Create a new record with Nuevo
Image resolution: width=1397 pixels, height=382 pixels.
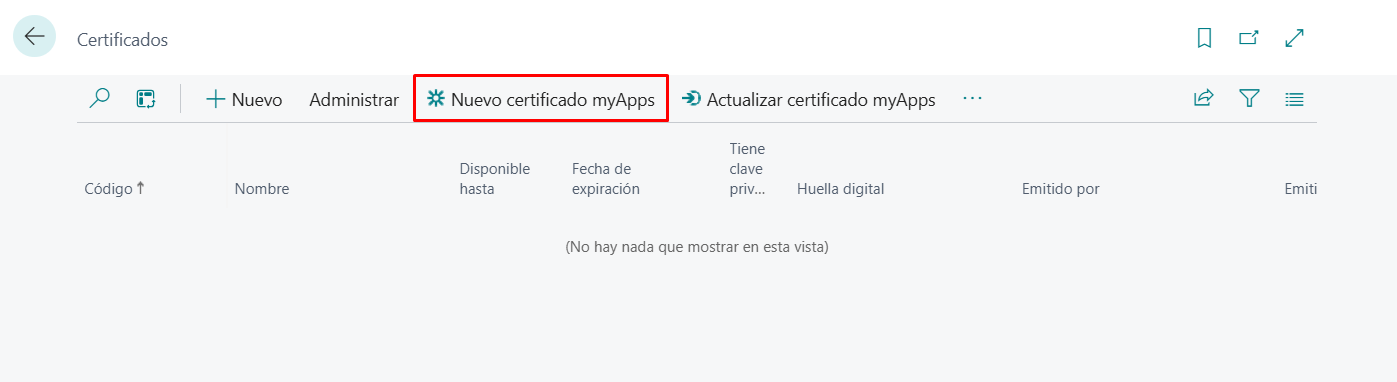coord(244,100)
